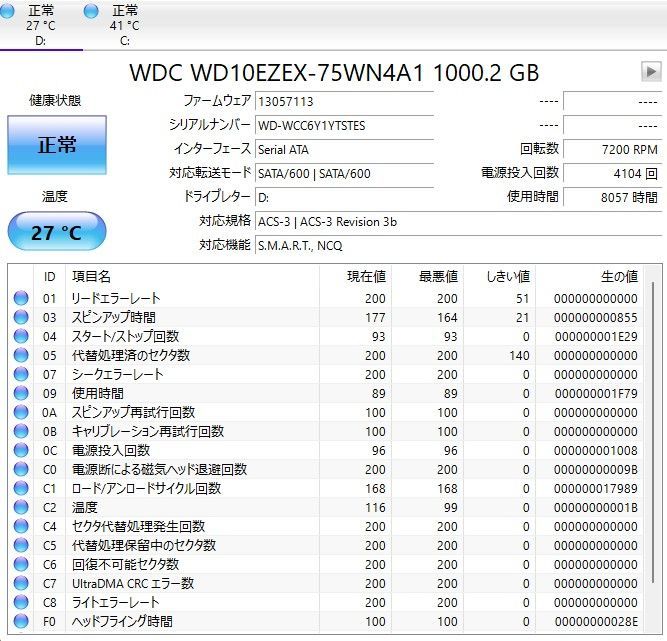The width and height of the screenshot is (667, 641).
Task: Select the キャリブレーション再試行回数 attribute name
Action: 148,431
